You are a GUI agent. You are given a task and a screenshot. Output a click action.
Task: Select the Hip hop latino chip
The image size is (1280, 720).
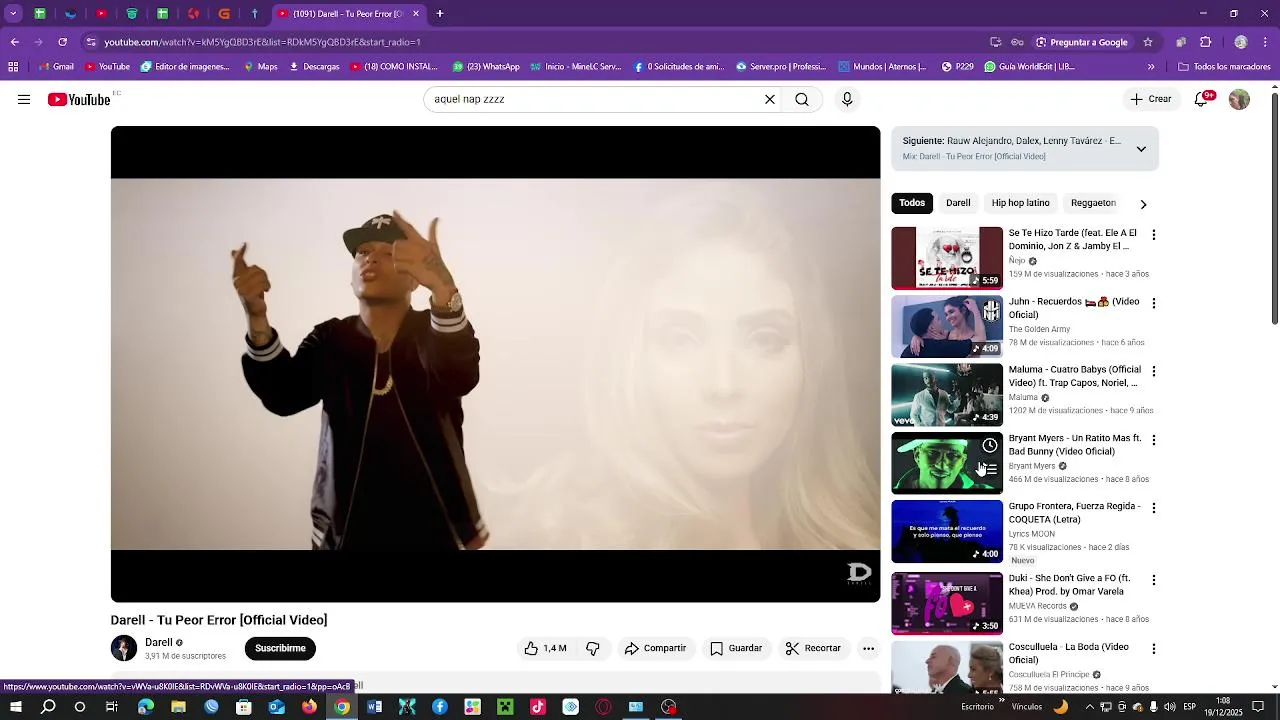point(1021,203)
